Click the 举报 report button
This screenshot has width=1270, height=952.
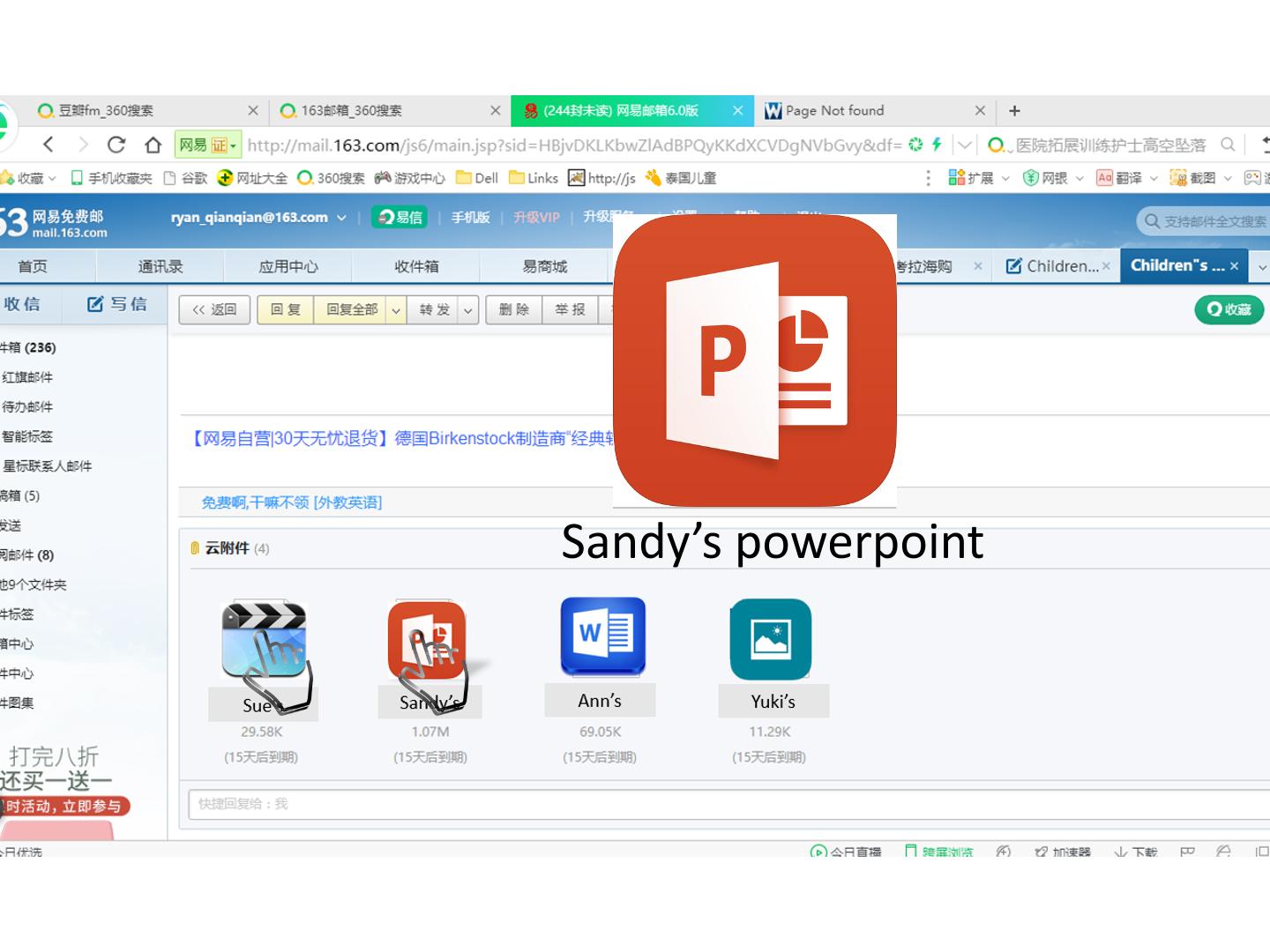[x=570, y=310]
